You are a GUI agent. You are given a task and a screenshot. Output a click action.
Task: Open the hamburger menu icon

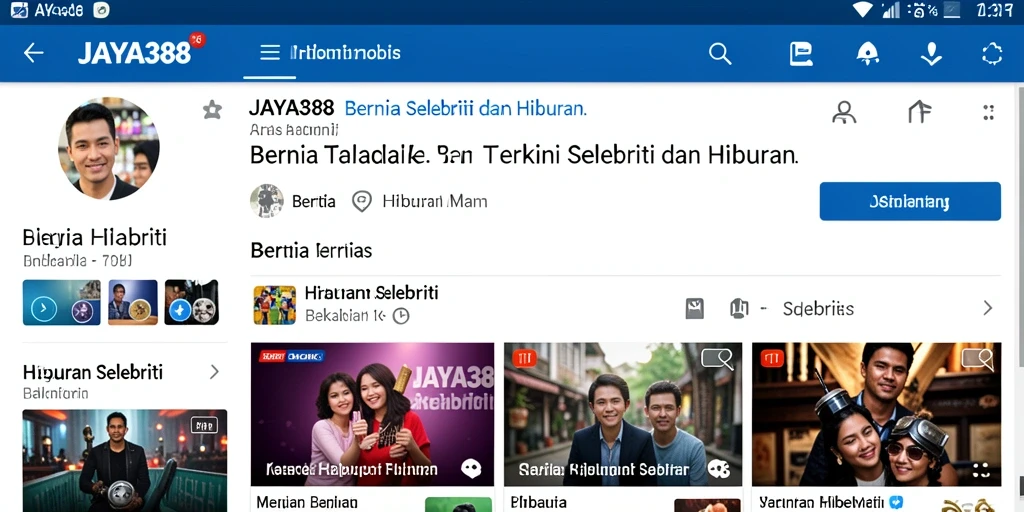click(x=270, y=53)
